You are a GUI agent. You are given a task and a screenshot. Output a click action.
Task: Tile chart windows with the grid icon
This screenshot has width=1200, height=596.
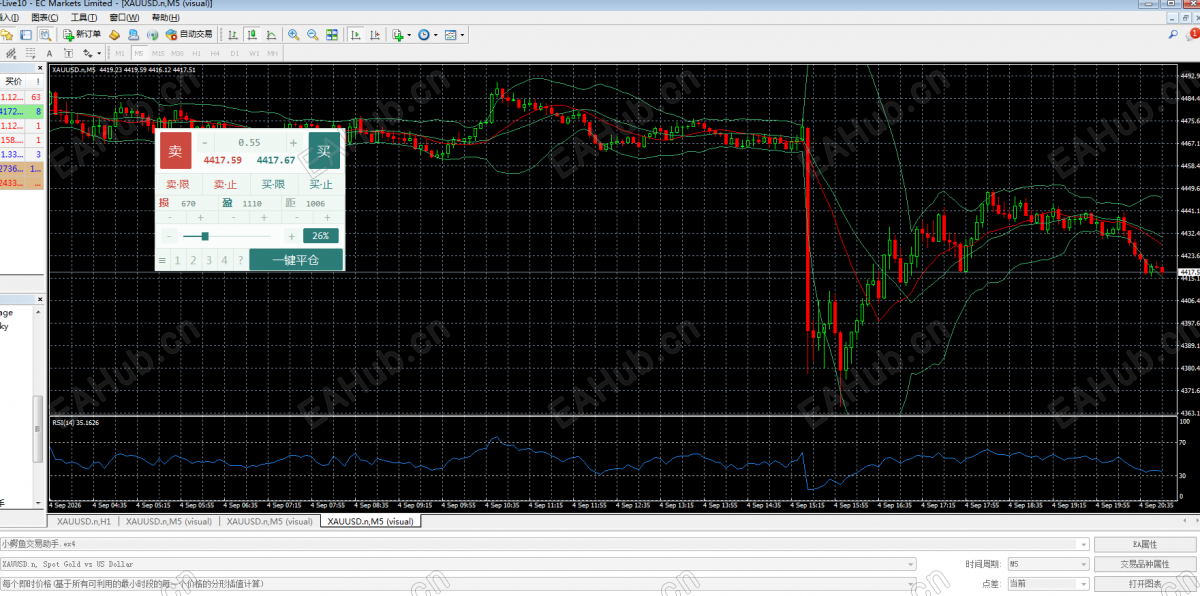click(332, 34)
